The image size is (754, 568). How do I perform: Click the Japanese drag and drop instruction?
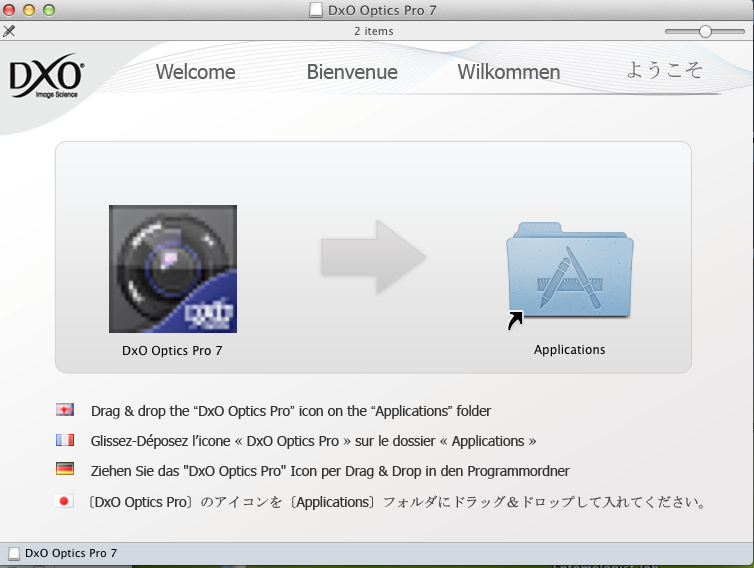[x=397, y=502]
